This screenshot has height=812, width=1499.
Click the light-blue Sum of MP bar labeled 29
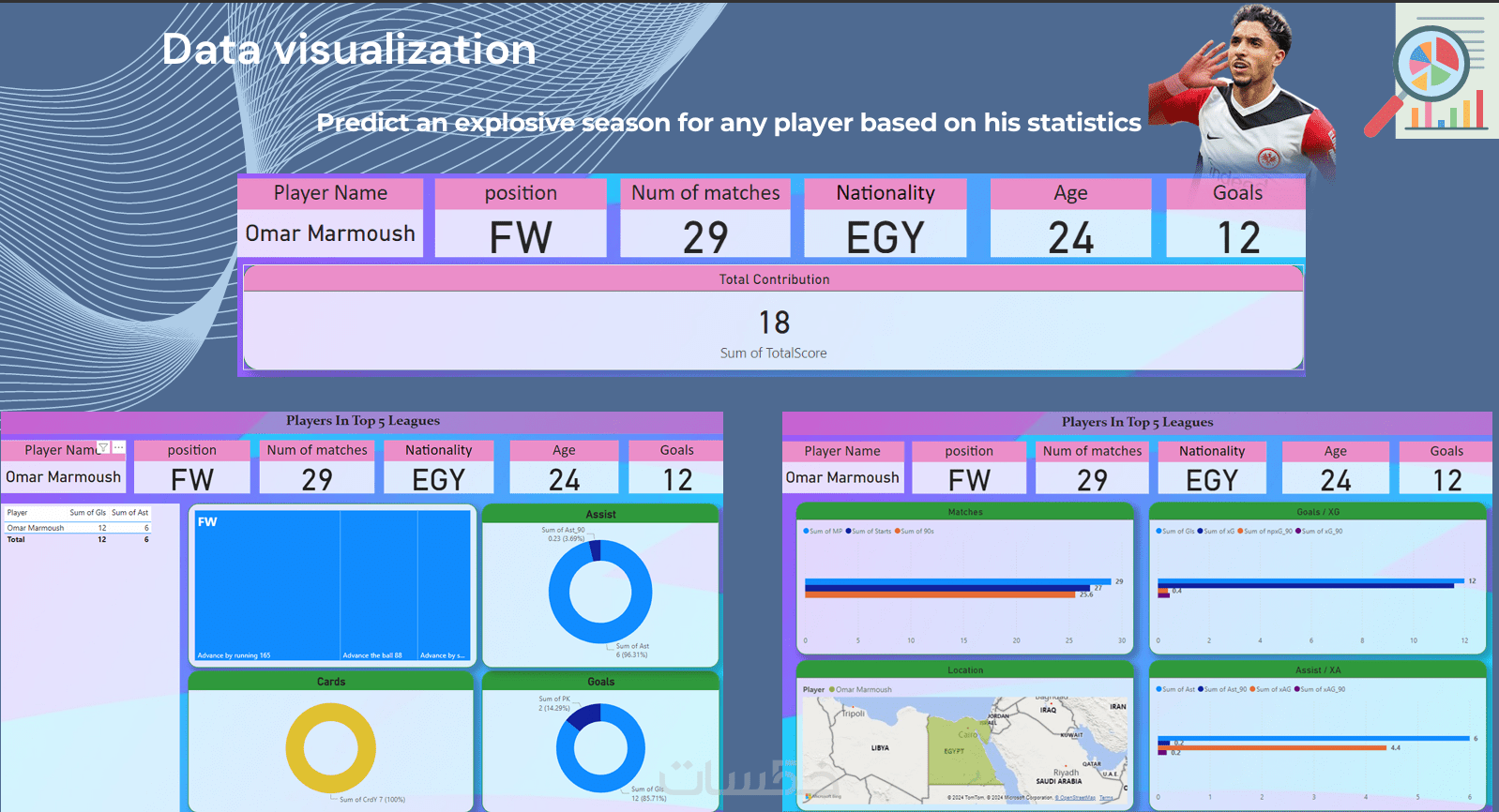coord(958,581)
